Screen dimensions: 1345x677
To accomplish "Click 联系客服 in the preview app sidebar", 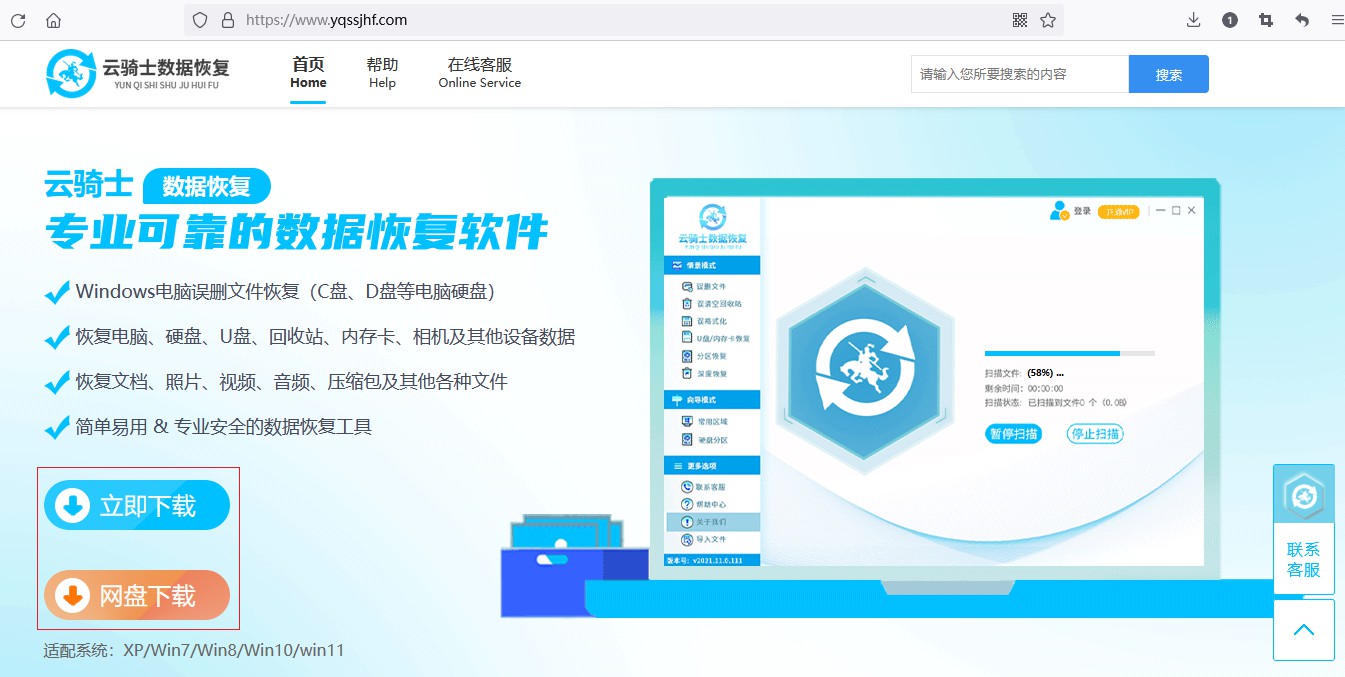I will (x=704, y=487).
